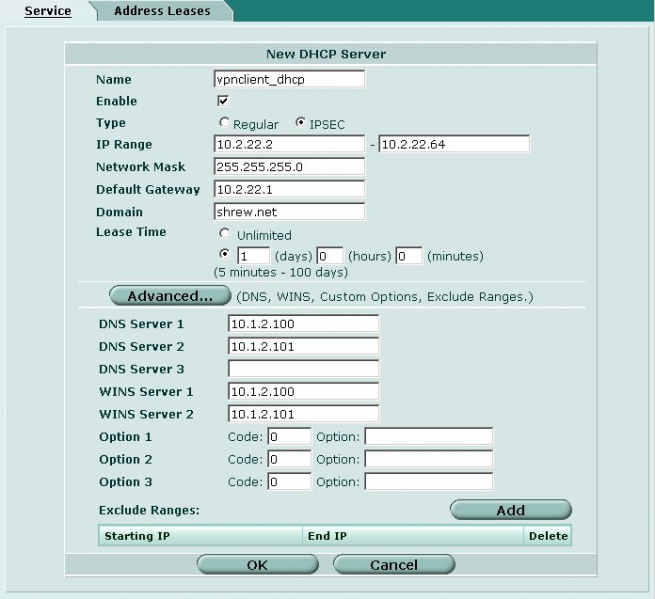Viewport: 655px width, 599px height.
Task: Select the timed lease radio button
Action: [224, 254]
